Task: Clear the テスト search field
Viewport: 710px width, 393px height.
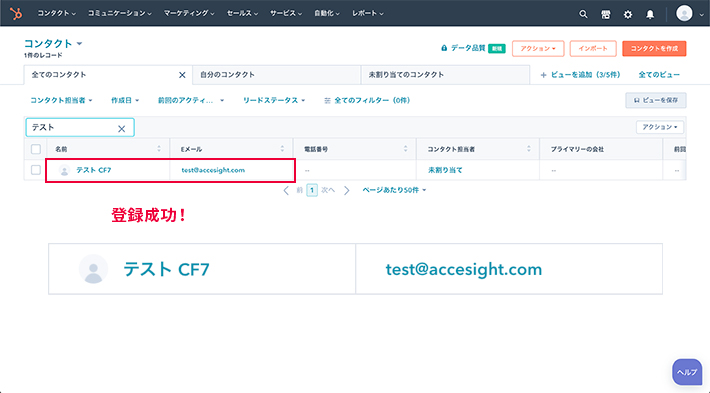Action: pos(121,129)
